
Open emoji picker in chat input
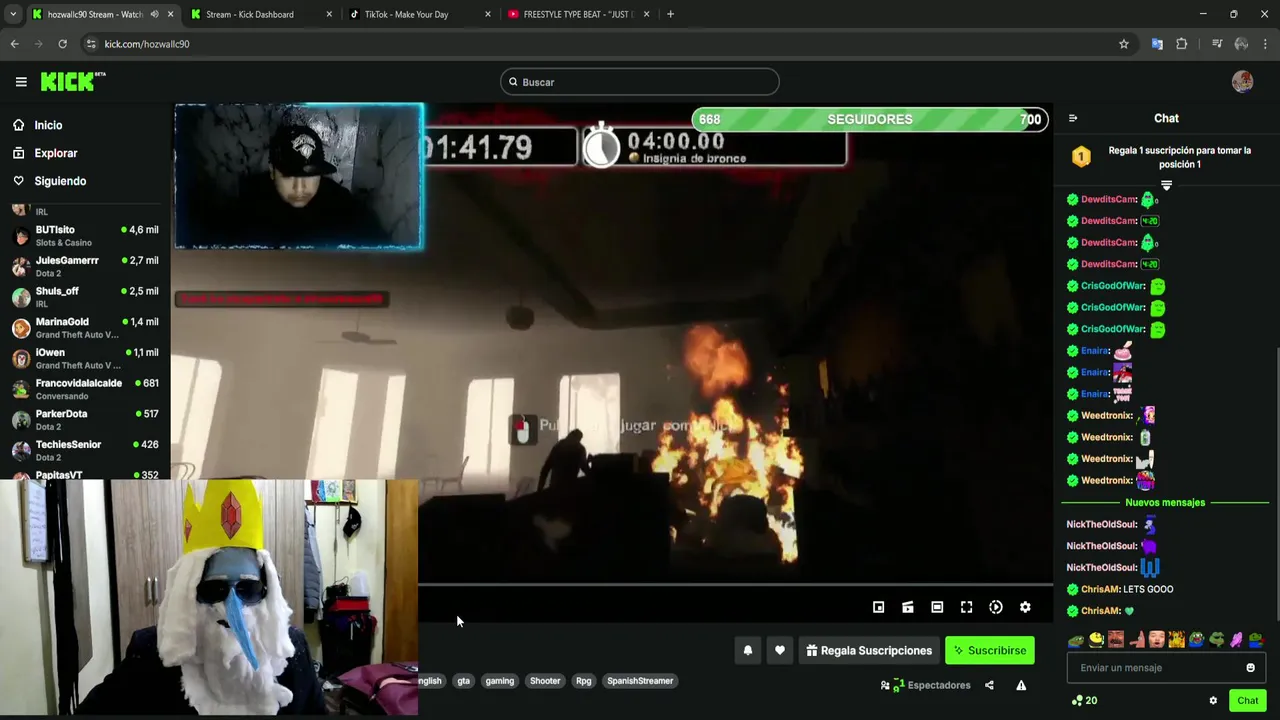[1250, 668]
